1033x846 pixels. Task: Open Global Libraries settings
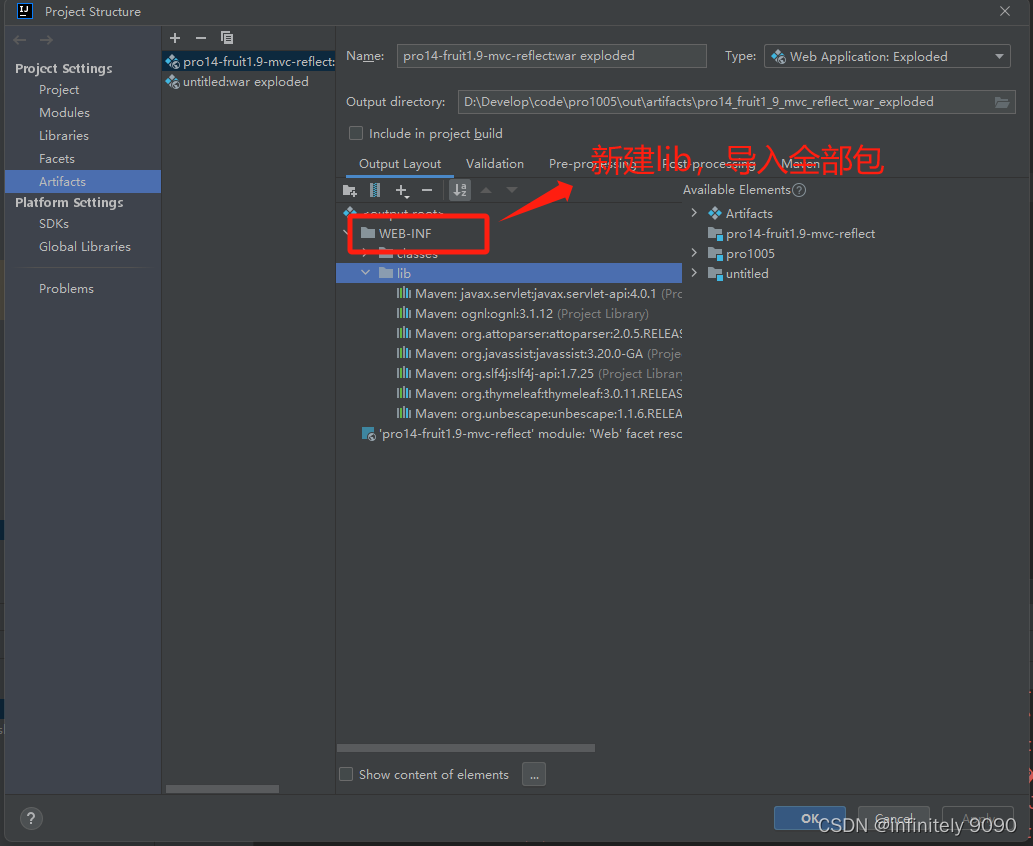[x=84, y=246]
